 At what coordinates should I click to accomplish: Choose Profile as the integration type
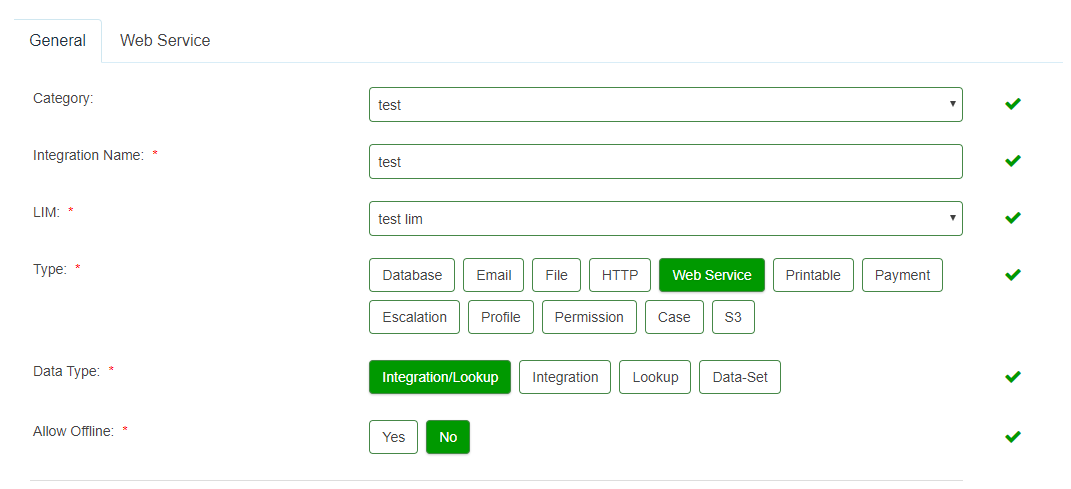coord(501,317)
